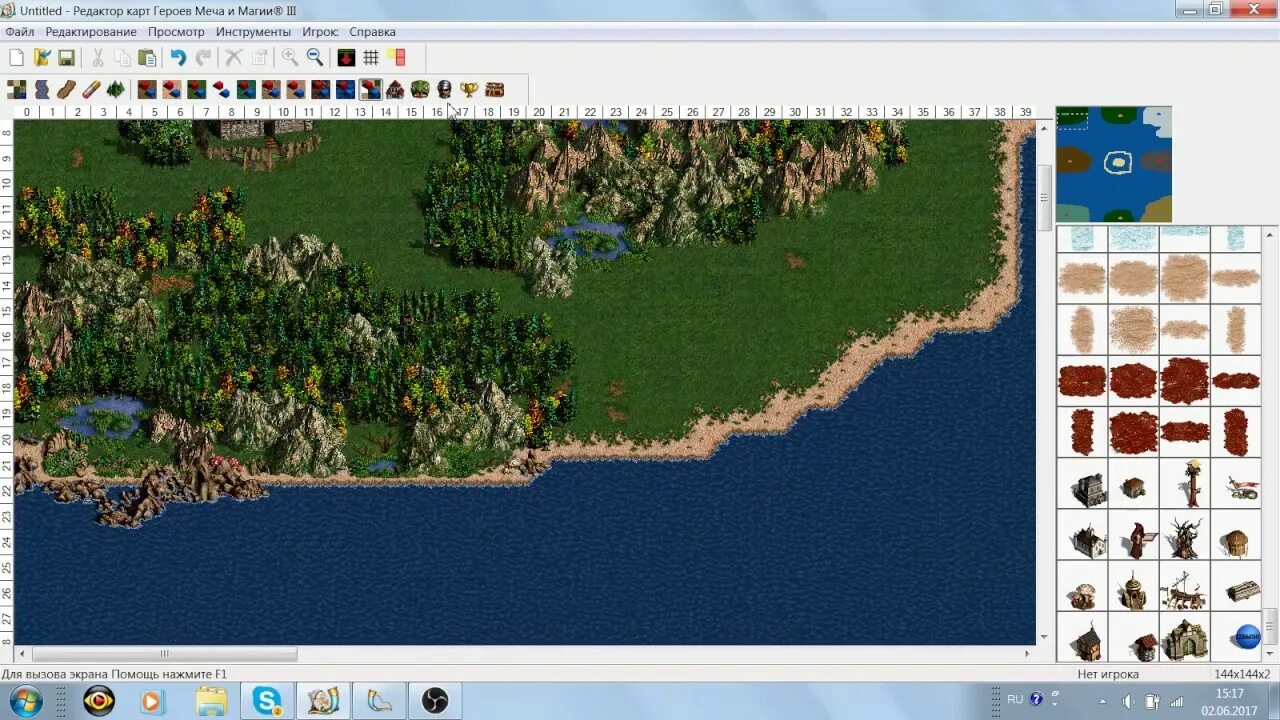The height and width of the screenshot is (720, 1280).
Task: Toggle underground level view red-arrow icon
Action: [x=346, y=57]
